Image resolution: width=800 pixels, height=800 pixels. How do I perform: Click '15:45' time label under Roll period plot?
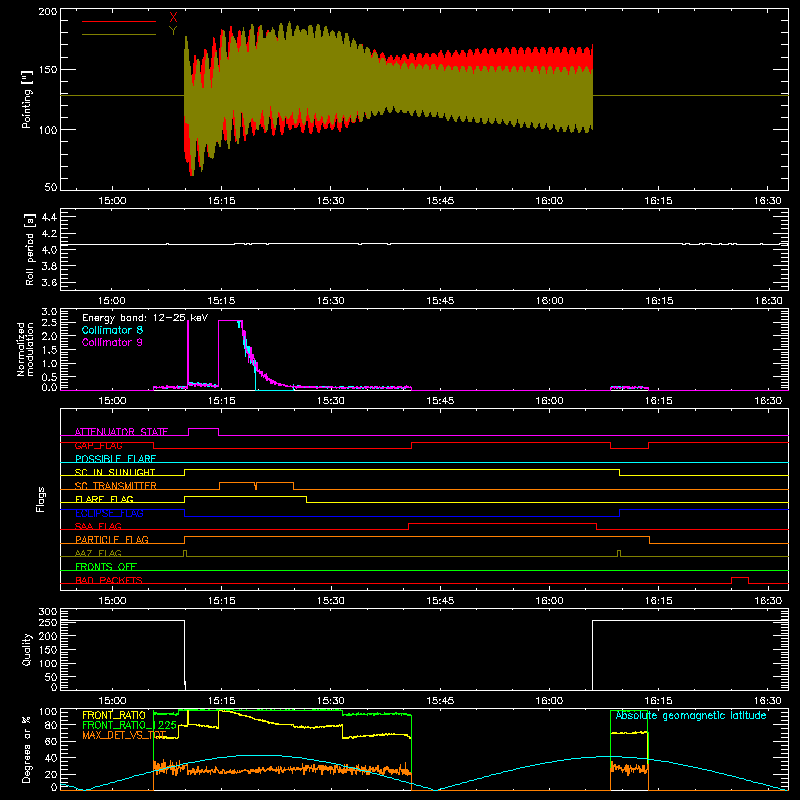[x=440, y=301]
